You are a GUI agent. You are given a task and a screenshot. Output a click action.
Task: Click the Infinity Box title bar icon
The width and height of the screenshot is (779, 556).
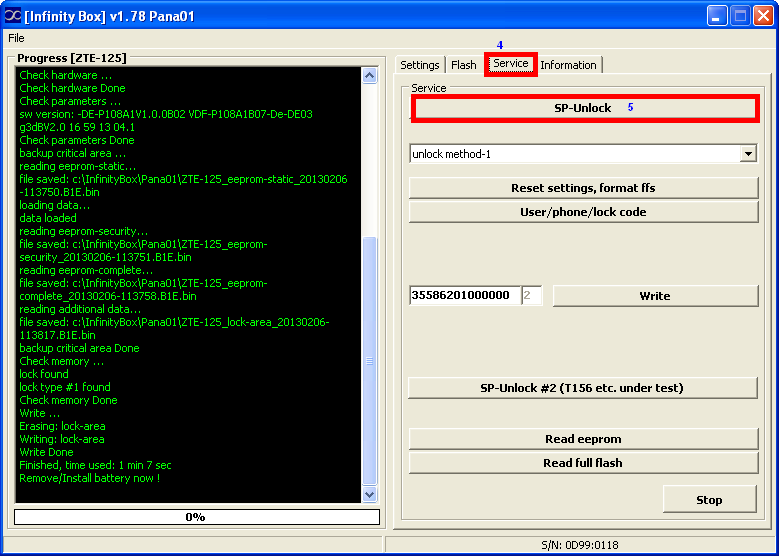[x=12, y=16]
